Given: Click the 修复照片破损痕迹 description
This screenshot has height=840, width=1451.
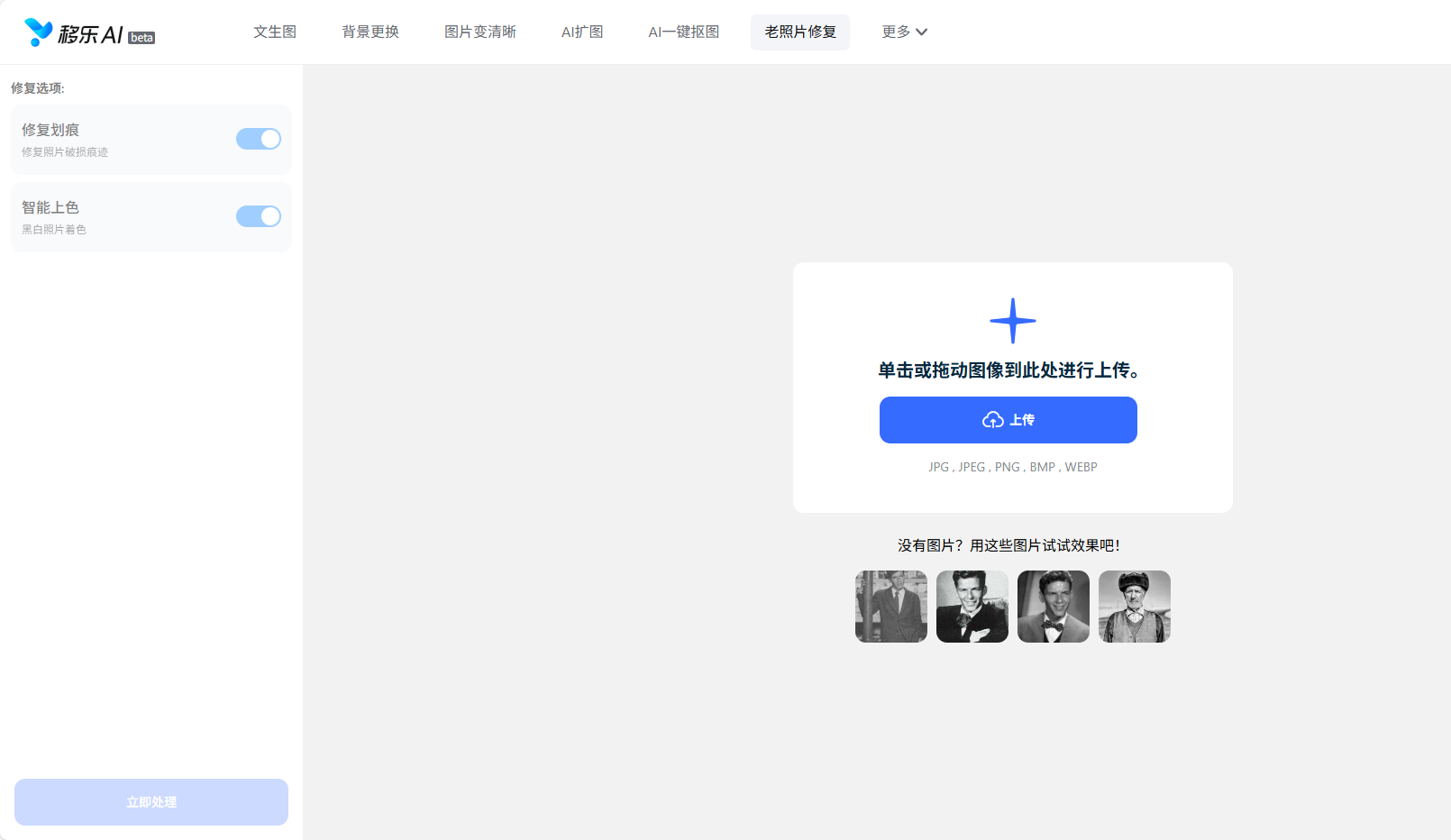Looking at the screenshot, I should click(65, 152).
